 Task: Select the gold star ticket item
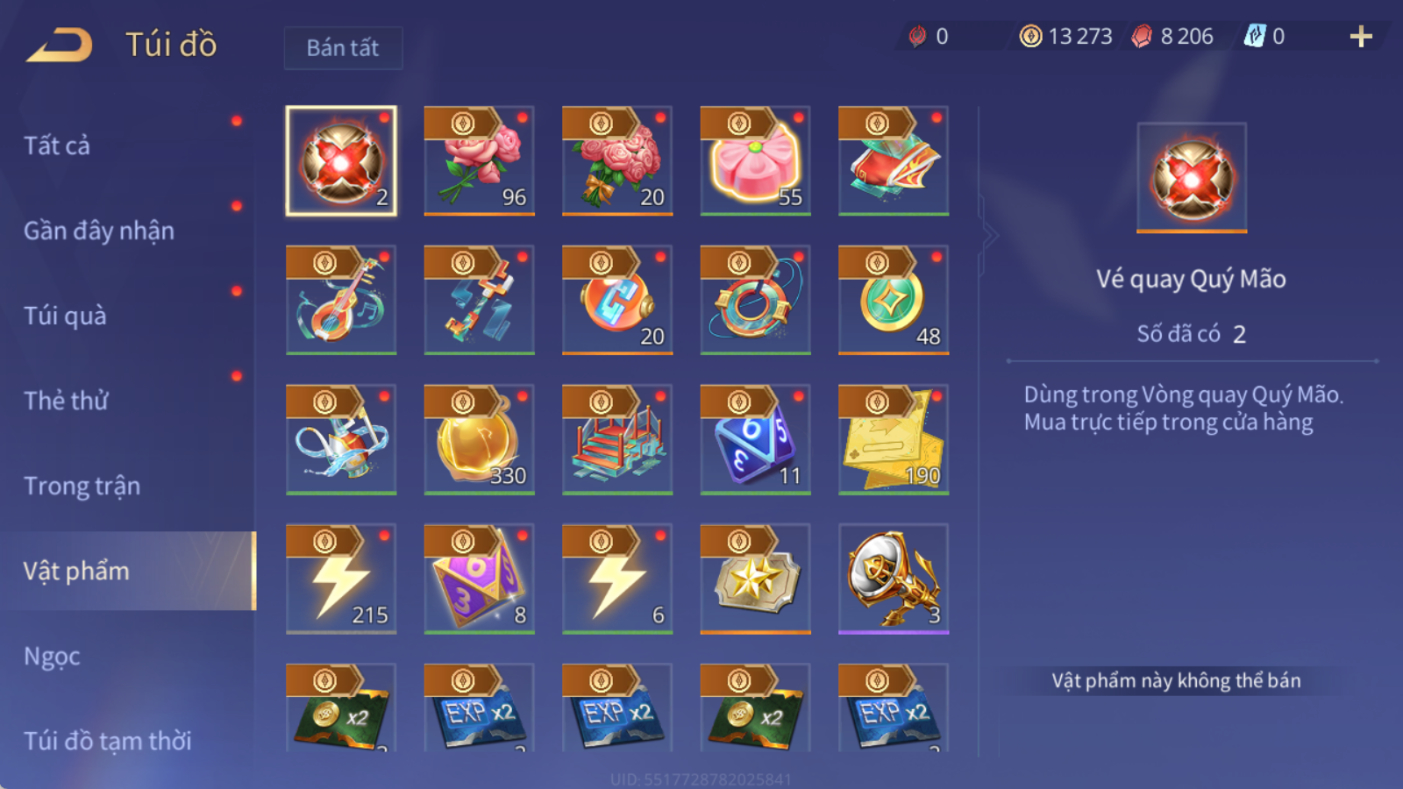755,578
